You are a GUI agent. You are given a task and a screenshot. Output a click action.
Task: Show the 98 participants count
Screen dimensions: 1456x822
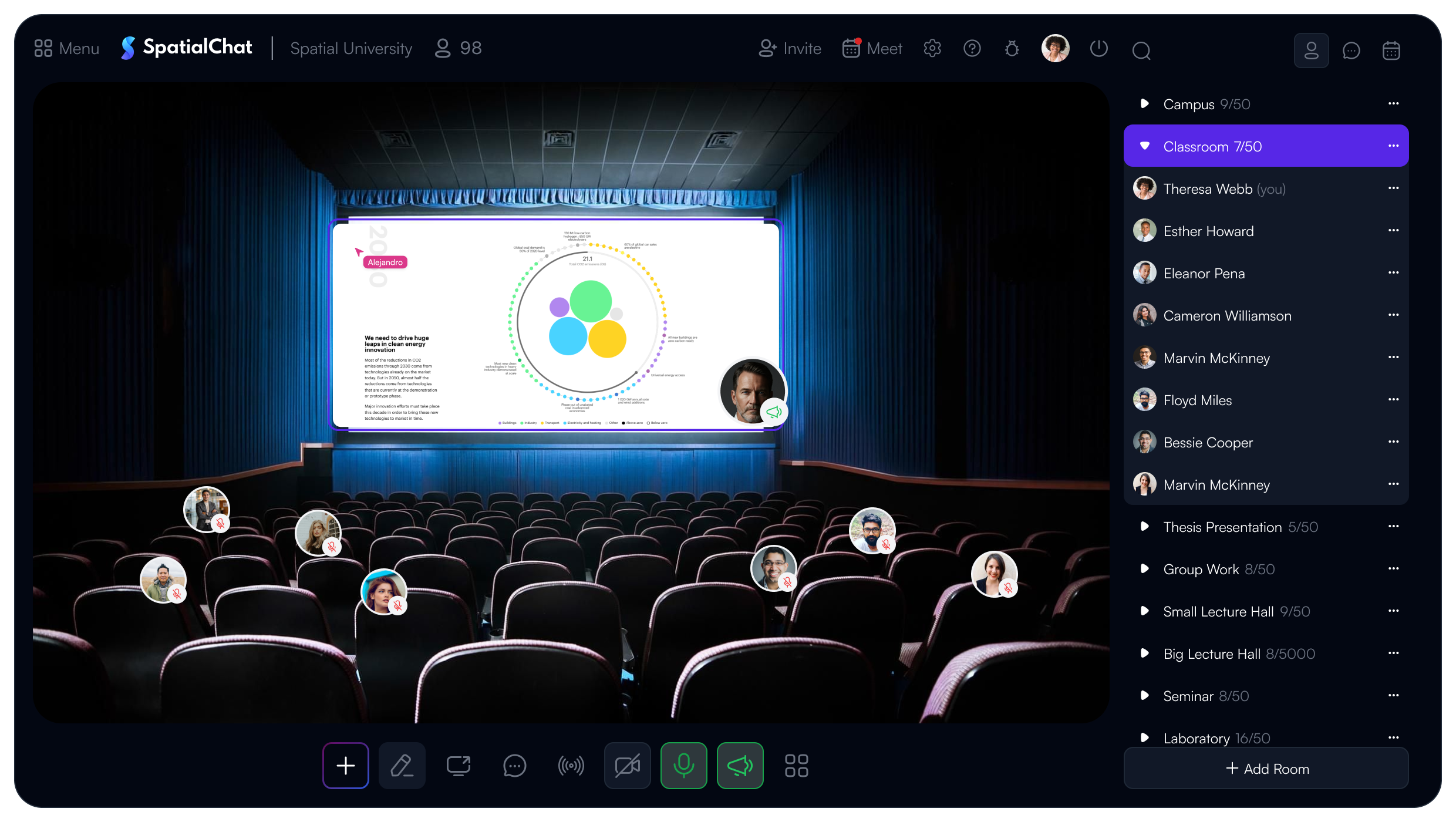tap(458, 48)
